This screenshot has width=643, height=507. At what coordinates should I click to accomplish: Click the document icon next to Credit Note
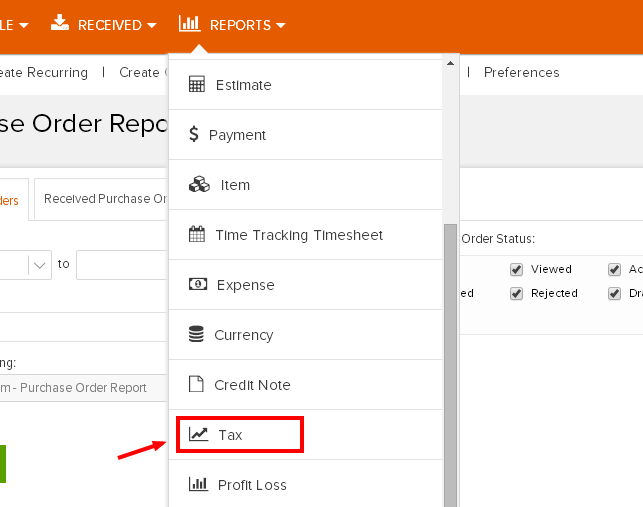coord(196,385)
